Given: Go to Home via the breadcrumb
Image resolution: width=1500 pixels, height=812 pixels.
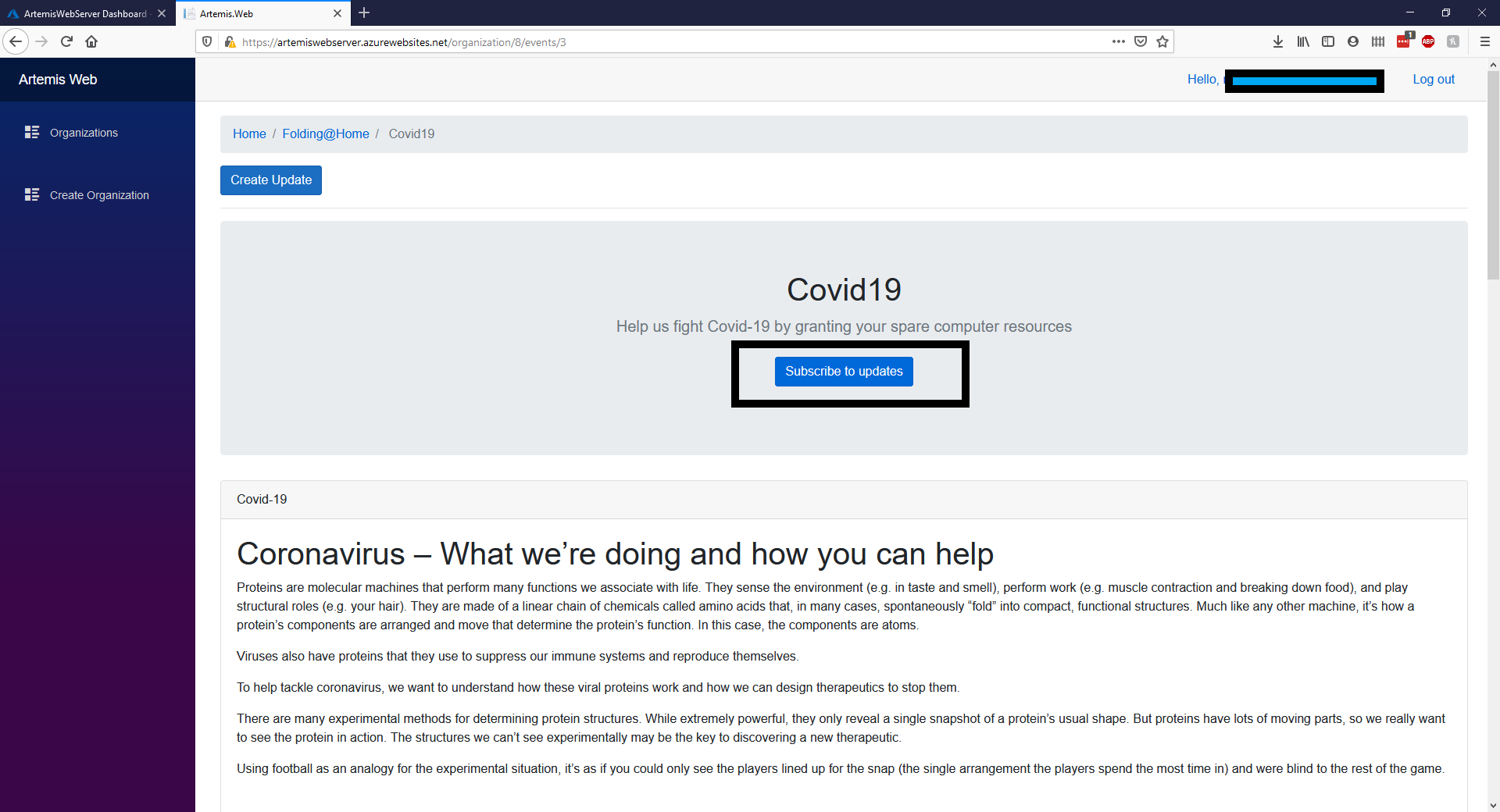Looking at the screenshot, I should click(249, 134).
